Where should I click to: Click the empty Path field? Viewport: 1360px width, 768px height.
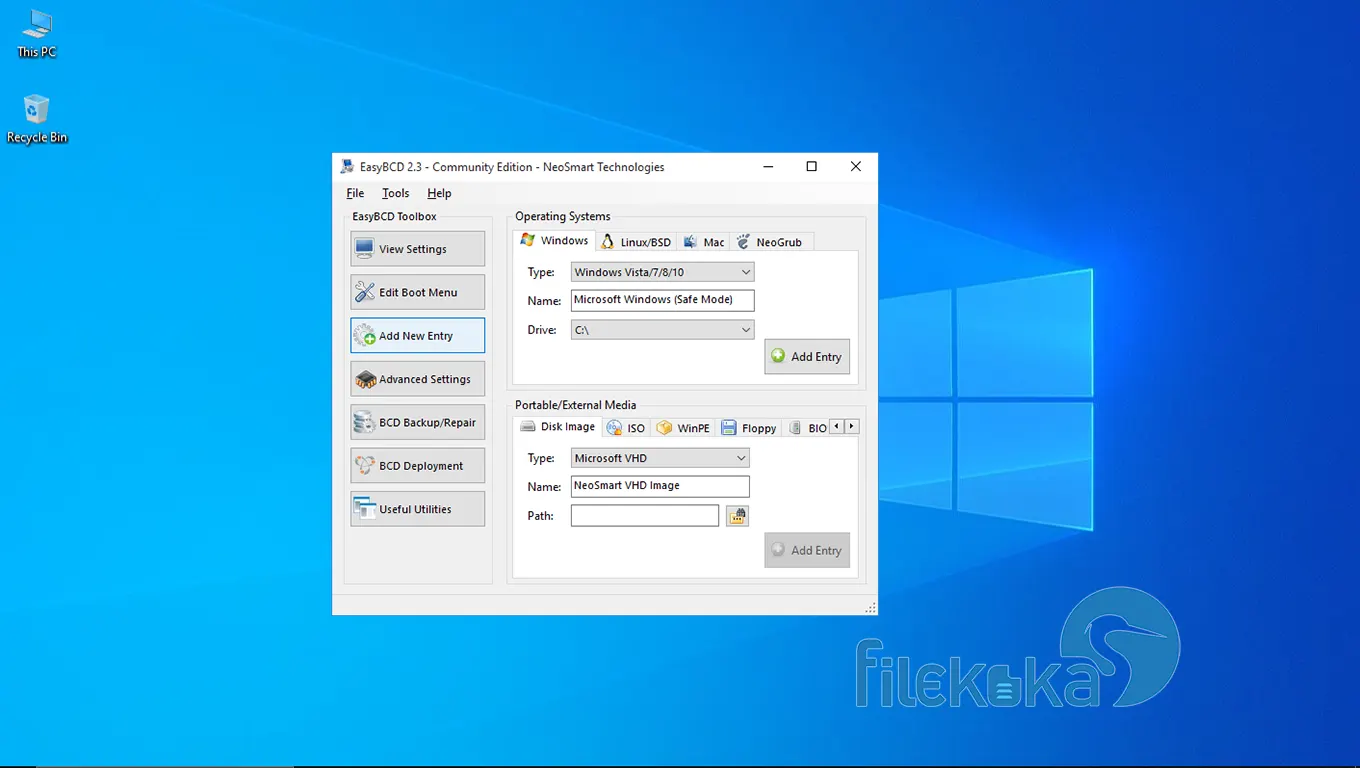pos(645,515)
